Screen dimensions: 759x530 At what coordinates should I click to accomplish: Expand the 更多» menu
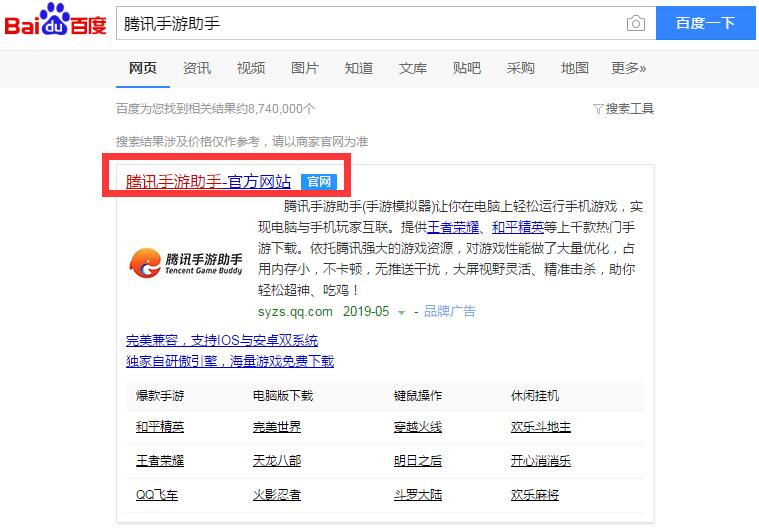[x=628, y=68]
